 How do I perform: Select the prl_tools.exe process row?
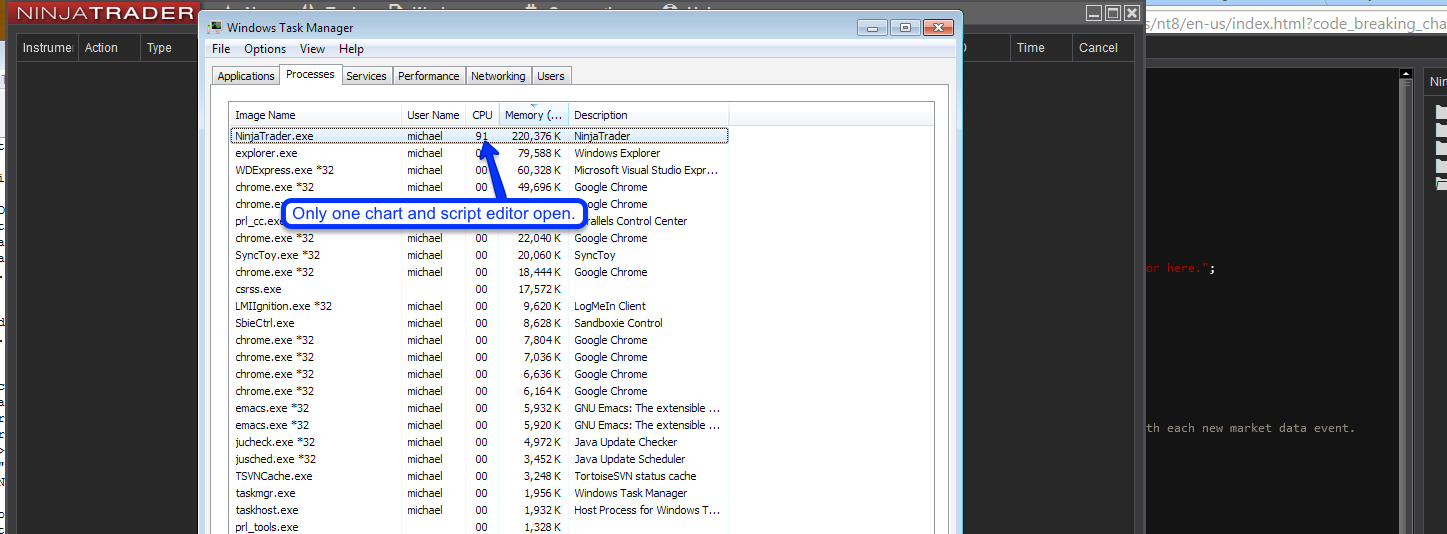coord(479,527)
